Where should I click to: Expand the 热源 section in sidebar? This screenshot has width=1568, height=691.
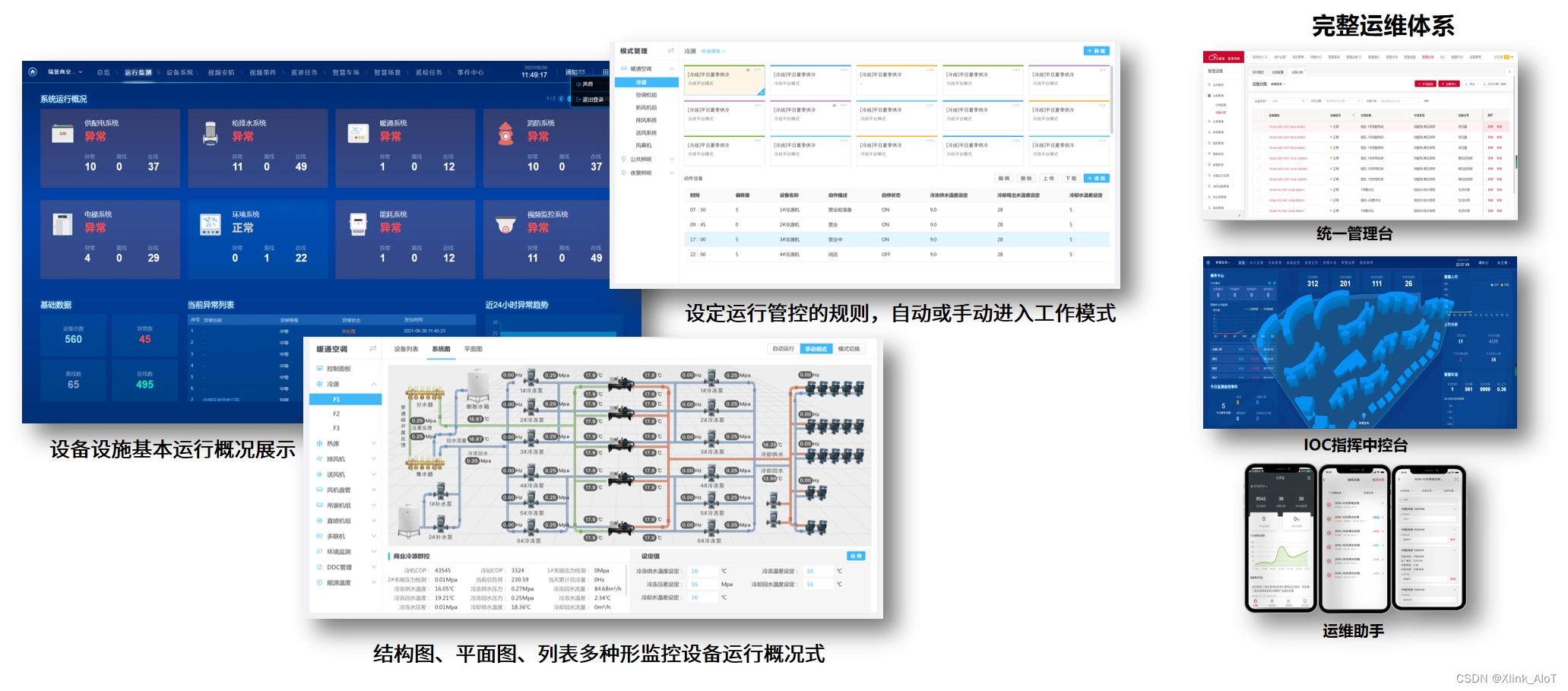click(x=374, y=442)
